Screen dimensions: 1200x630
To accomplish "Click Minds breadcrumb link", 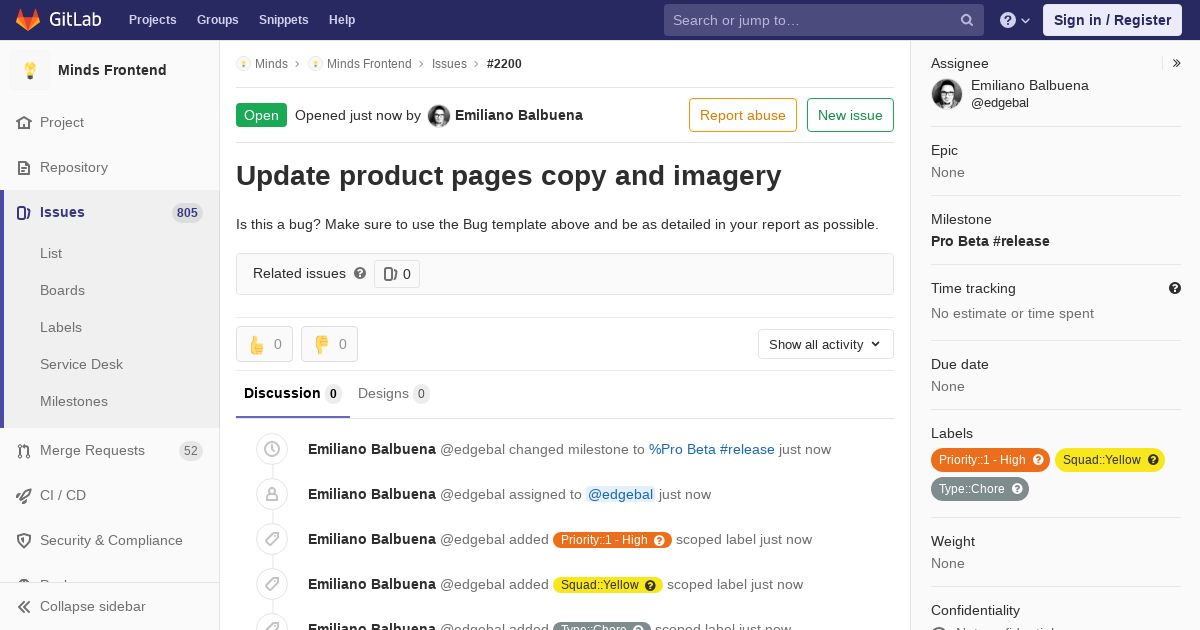I will pos(271,64).
